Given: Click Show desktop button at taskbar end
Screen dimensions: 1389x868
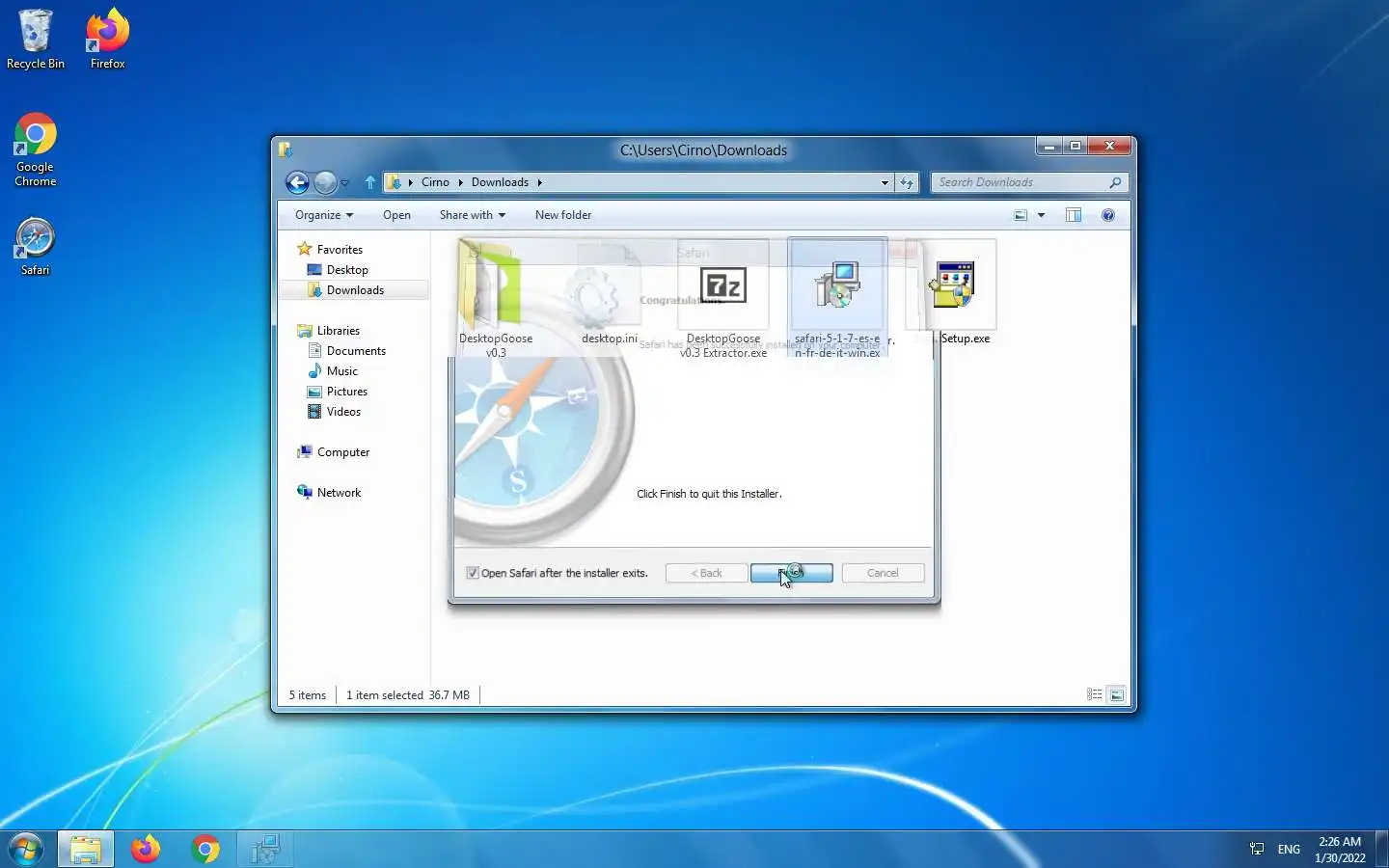Looking at the screenshot, I should [x=1381, y=850].
